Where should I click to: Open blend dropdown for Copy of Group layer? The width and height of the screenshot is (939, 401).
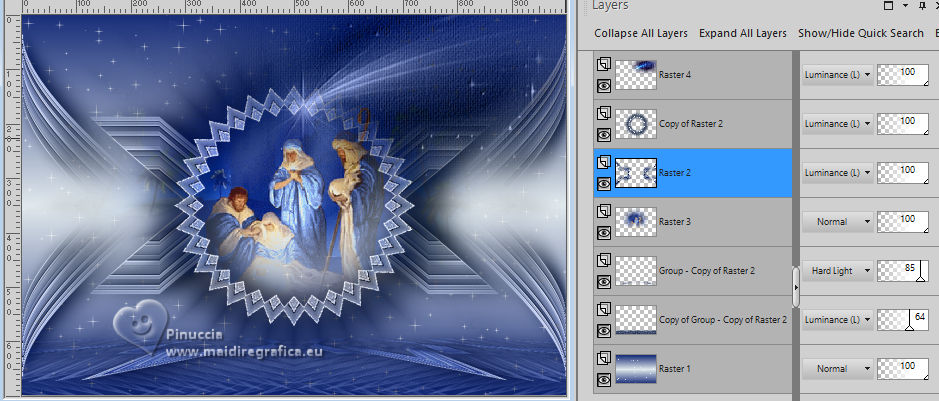[837, 320]
